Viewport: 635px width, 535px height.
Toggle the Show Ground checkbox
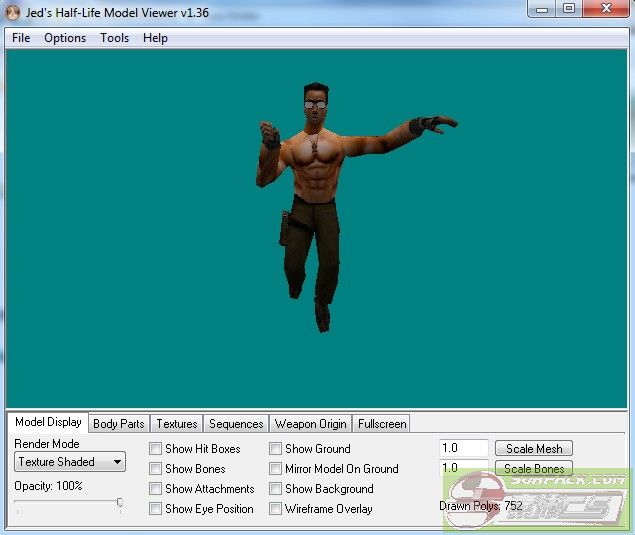[276, 449]
